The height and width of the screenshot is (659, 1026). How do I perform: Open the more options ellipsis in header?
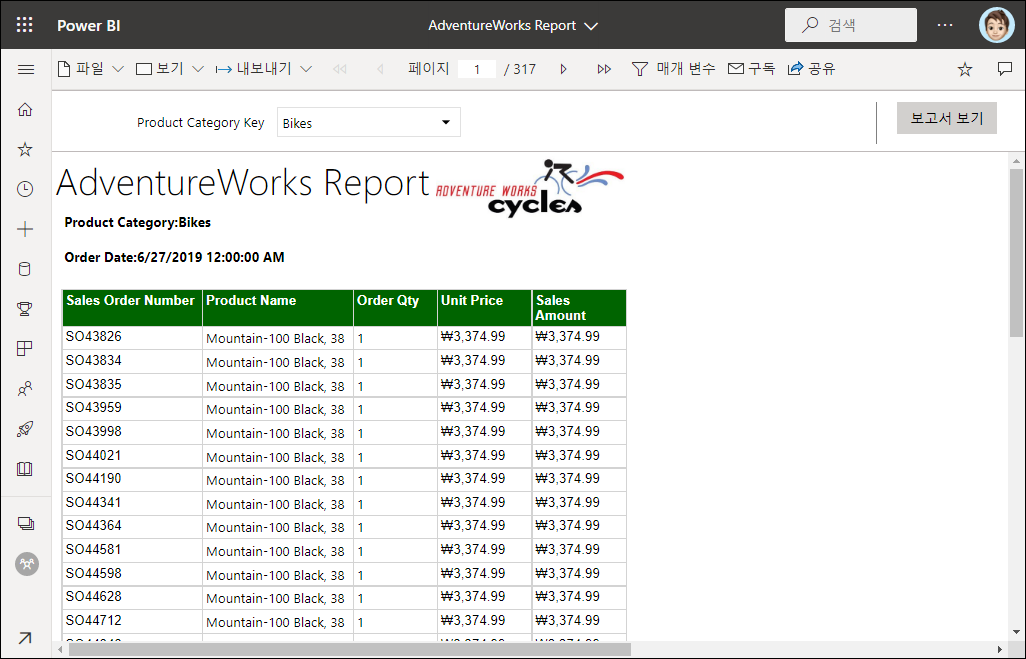(x=945, y=25)
